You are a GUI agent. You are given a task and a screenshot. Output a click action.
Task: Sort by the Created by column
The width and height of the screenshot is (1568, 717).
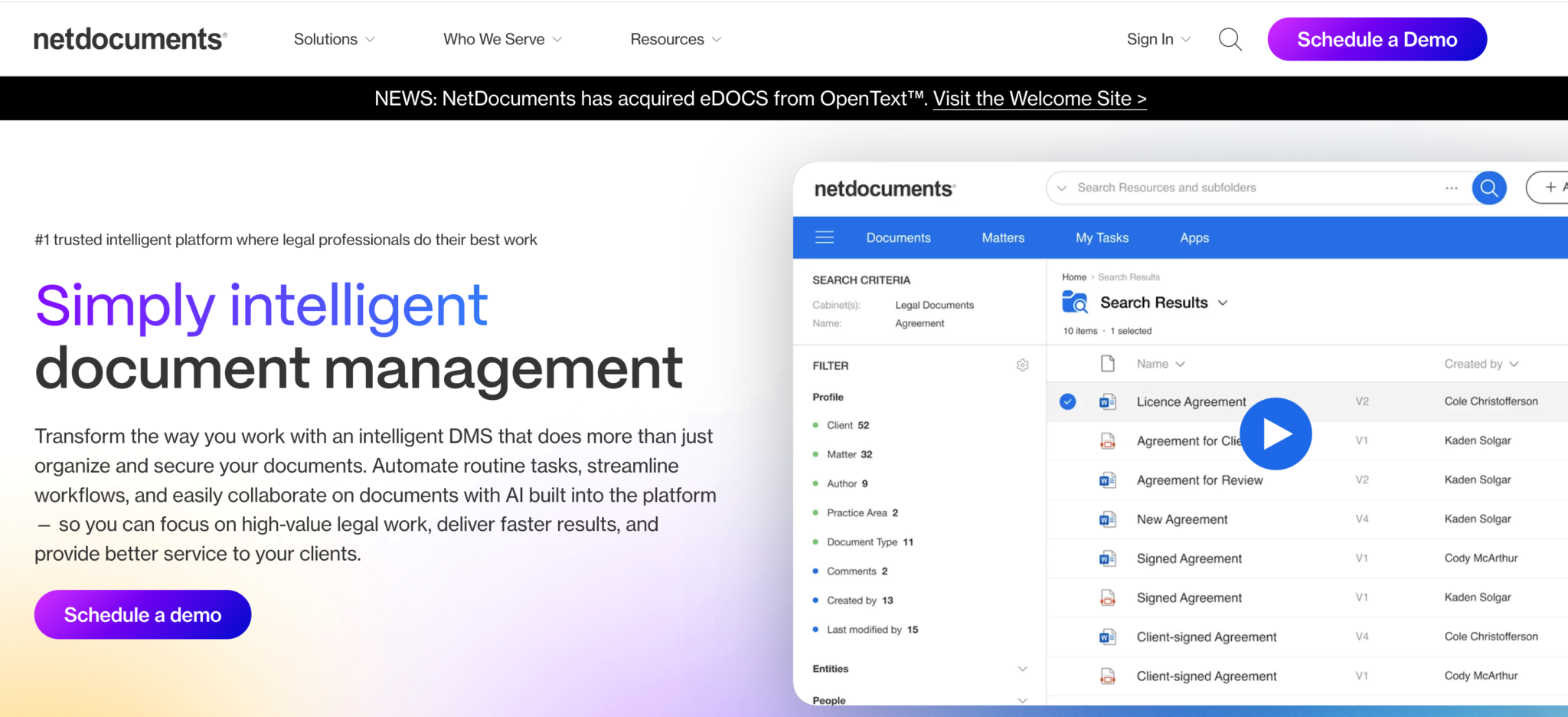point(1481,364)
